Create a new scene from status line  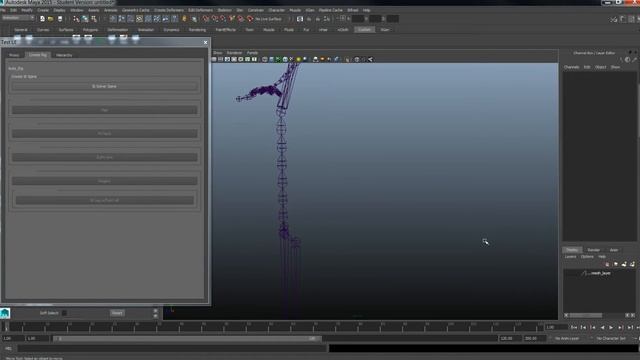[x=42, y=19]
